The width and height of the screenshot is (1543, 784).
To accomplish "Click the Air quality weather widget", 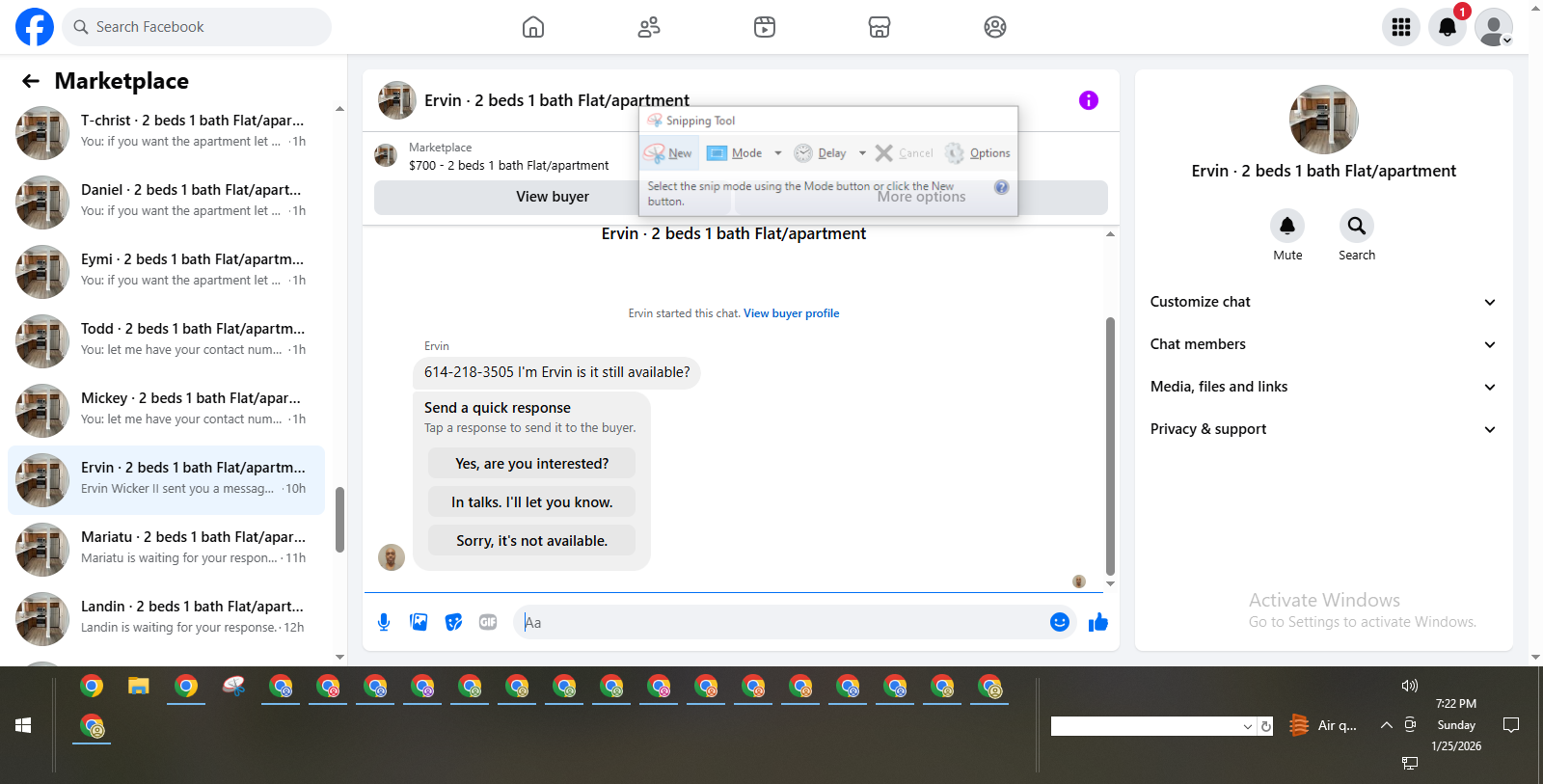I will 1322,725.
